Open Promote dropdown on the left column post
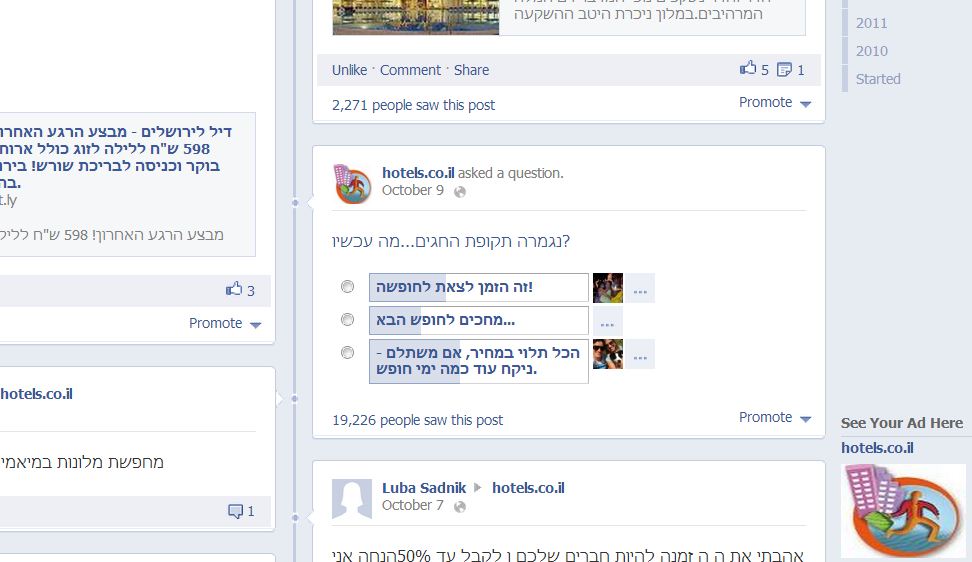The width and height of the screenshot is (972, 562). point(225,323)
